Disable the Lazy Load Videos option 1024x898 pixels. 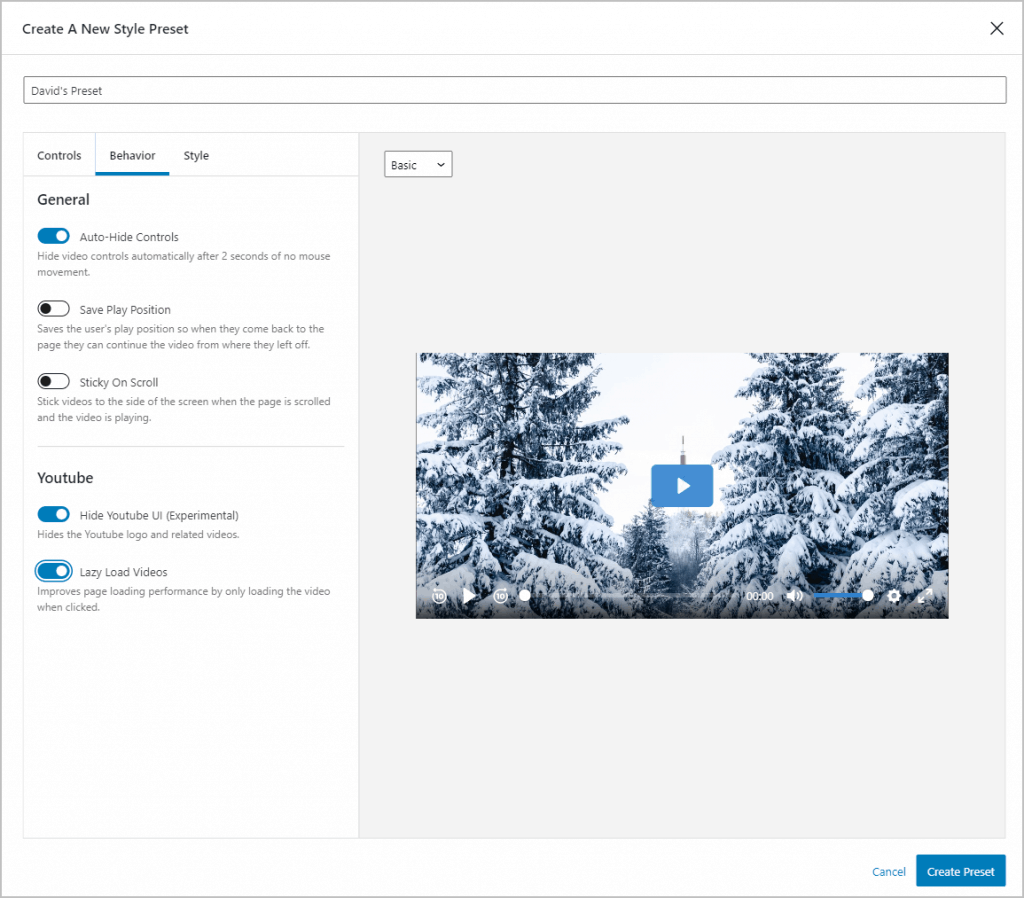53,570
